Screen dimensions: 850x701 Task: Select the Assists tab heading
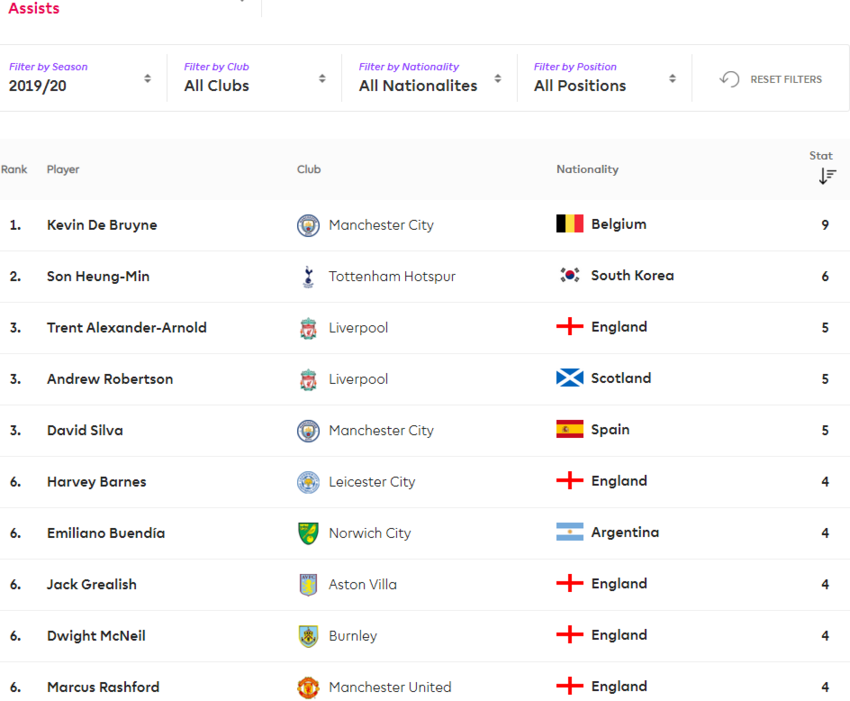pos(34,8)
